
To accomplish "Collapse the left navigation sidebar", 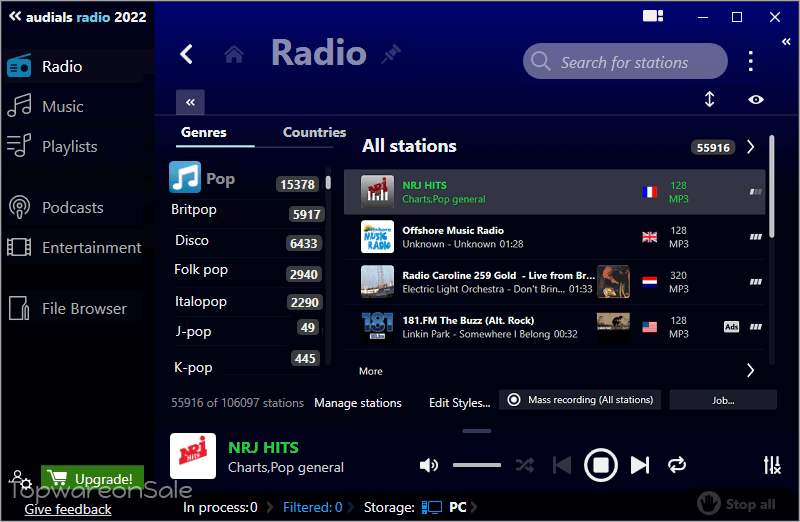I will click(15, 16).
